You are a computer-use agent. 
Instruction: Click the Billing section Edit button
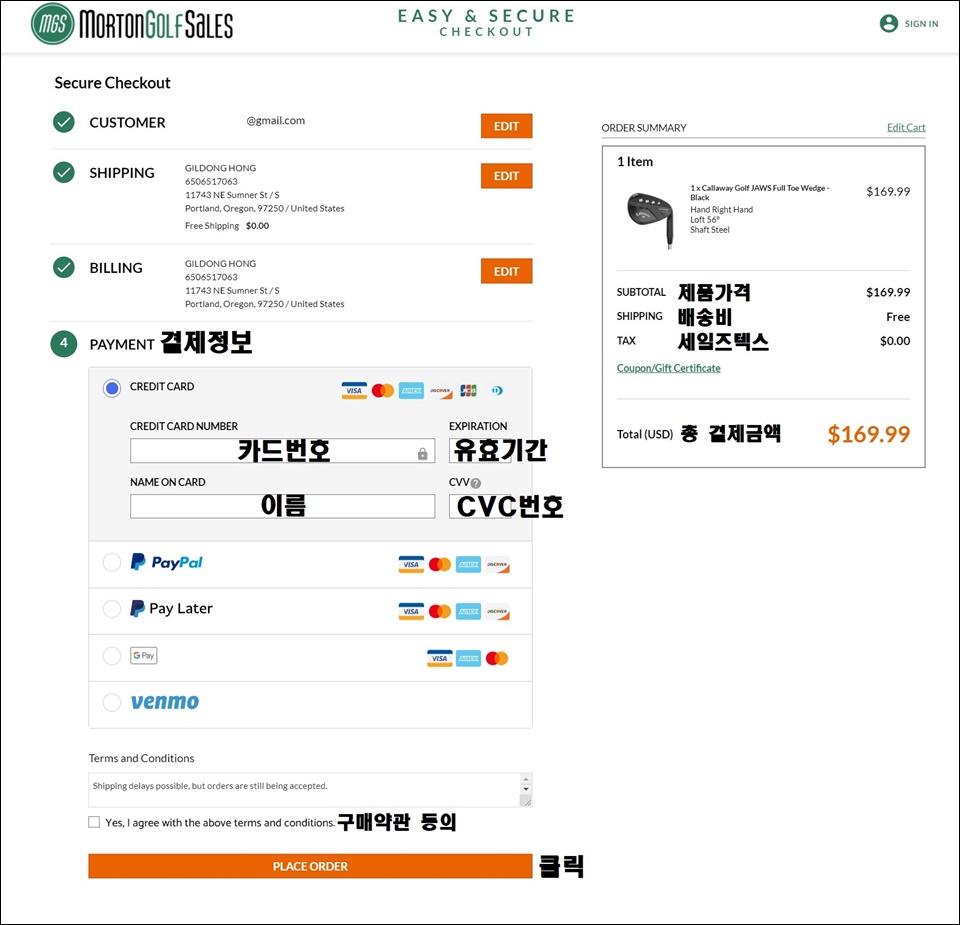tap(506, 271)
